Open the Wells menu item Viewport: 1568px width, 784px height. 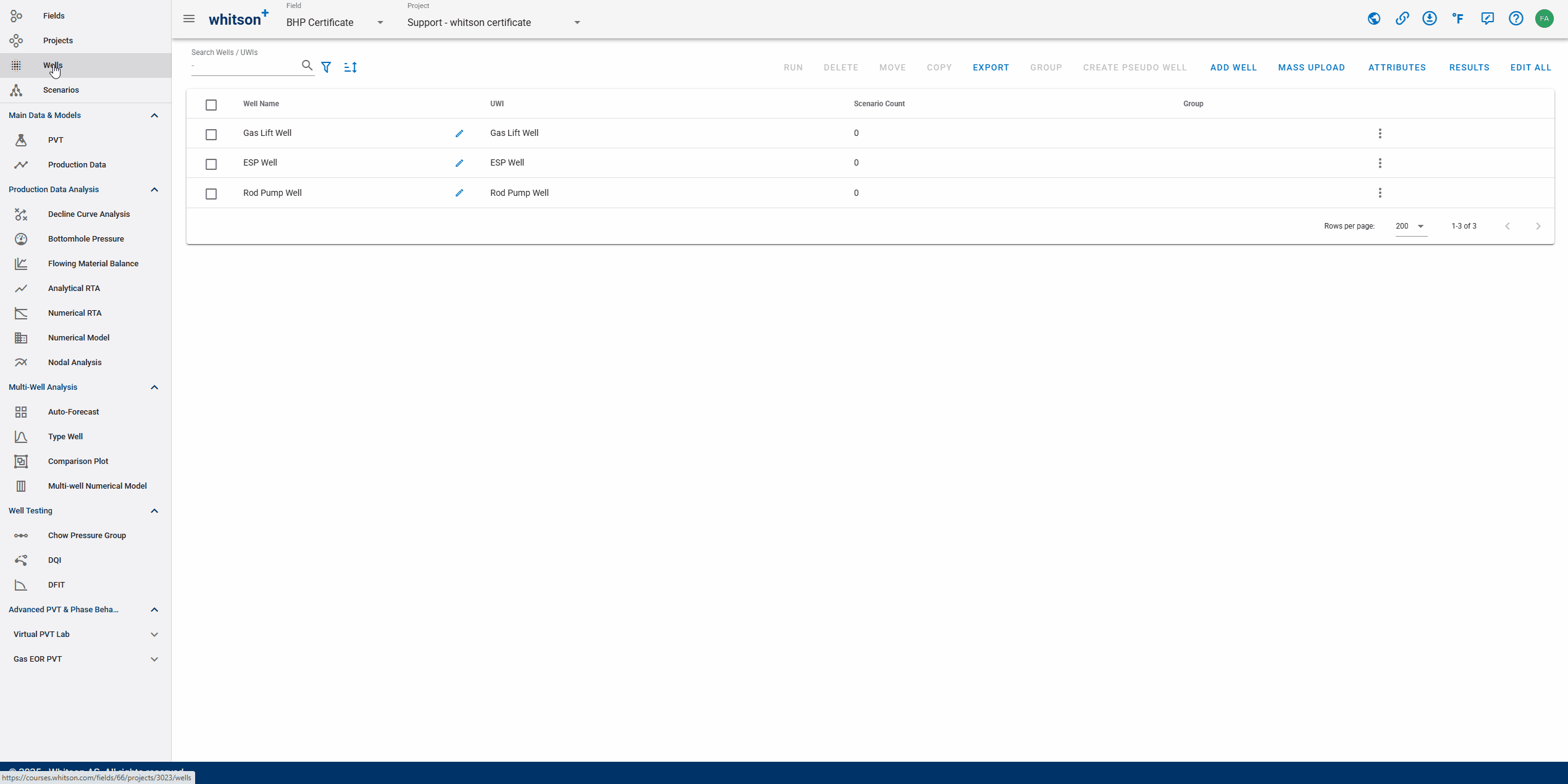[52, 65]
